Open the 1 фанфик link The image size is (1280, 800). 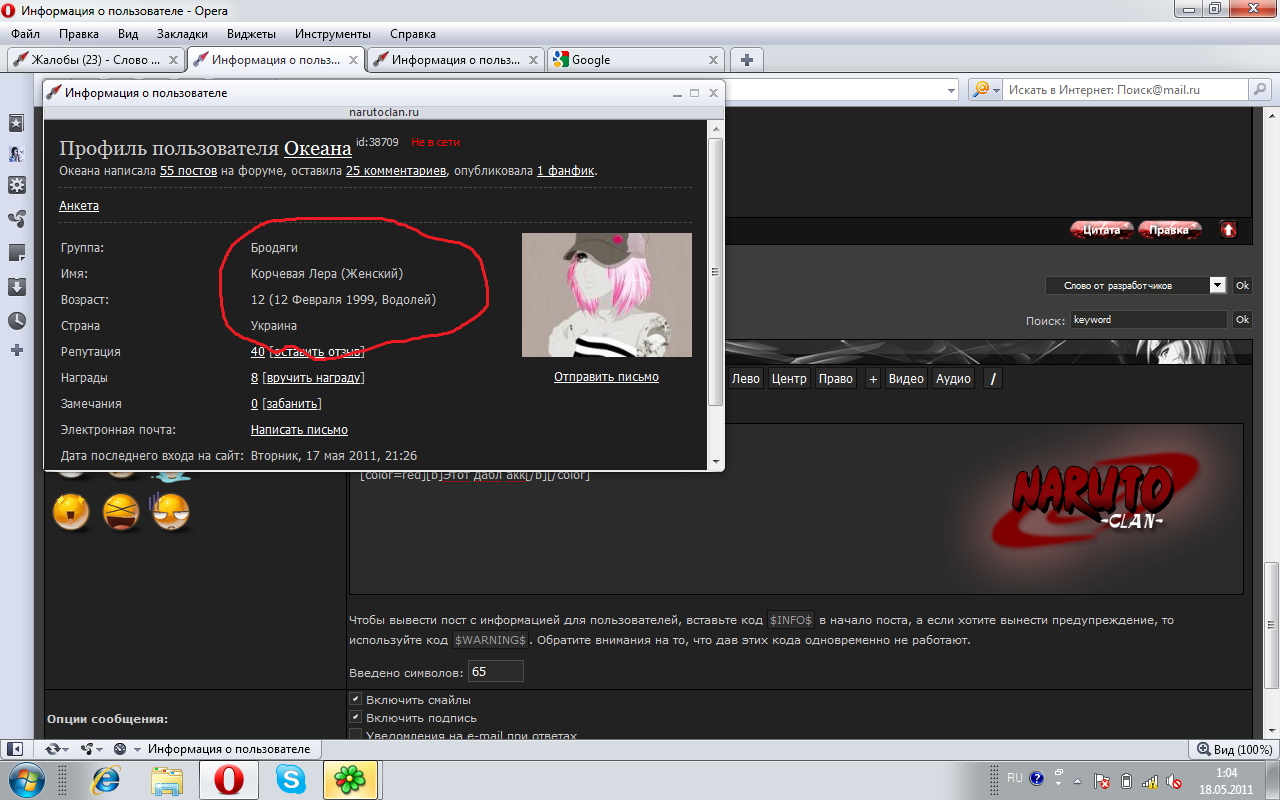pyautogui.click(x=566, y=171)
